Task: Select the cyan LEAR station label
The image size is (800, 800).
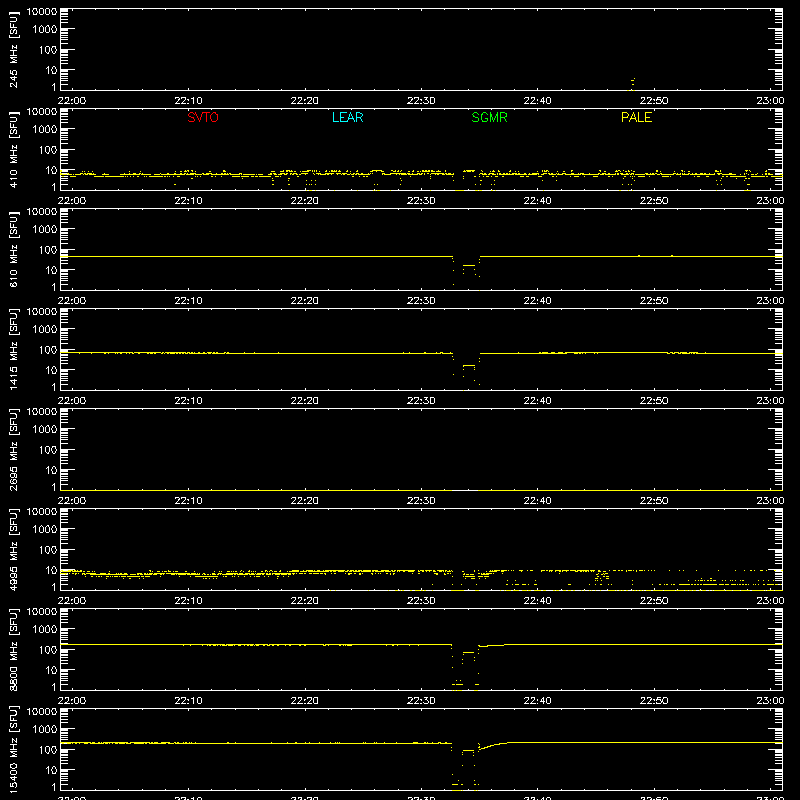Action: coord(347,117)
